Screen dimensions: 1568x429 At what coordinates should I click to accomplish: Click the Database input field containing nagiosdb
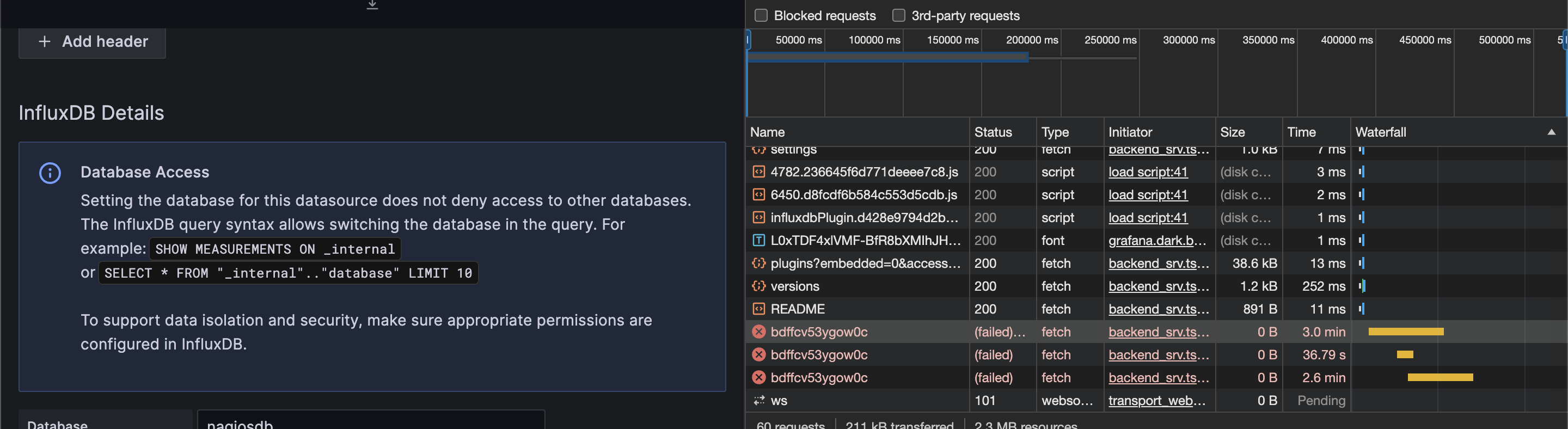point(370,422)
